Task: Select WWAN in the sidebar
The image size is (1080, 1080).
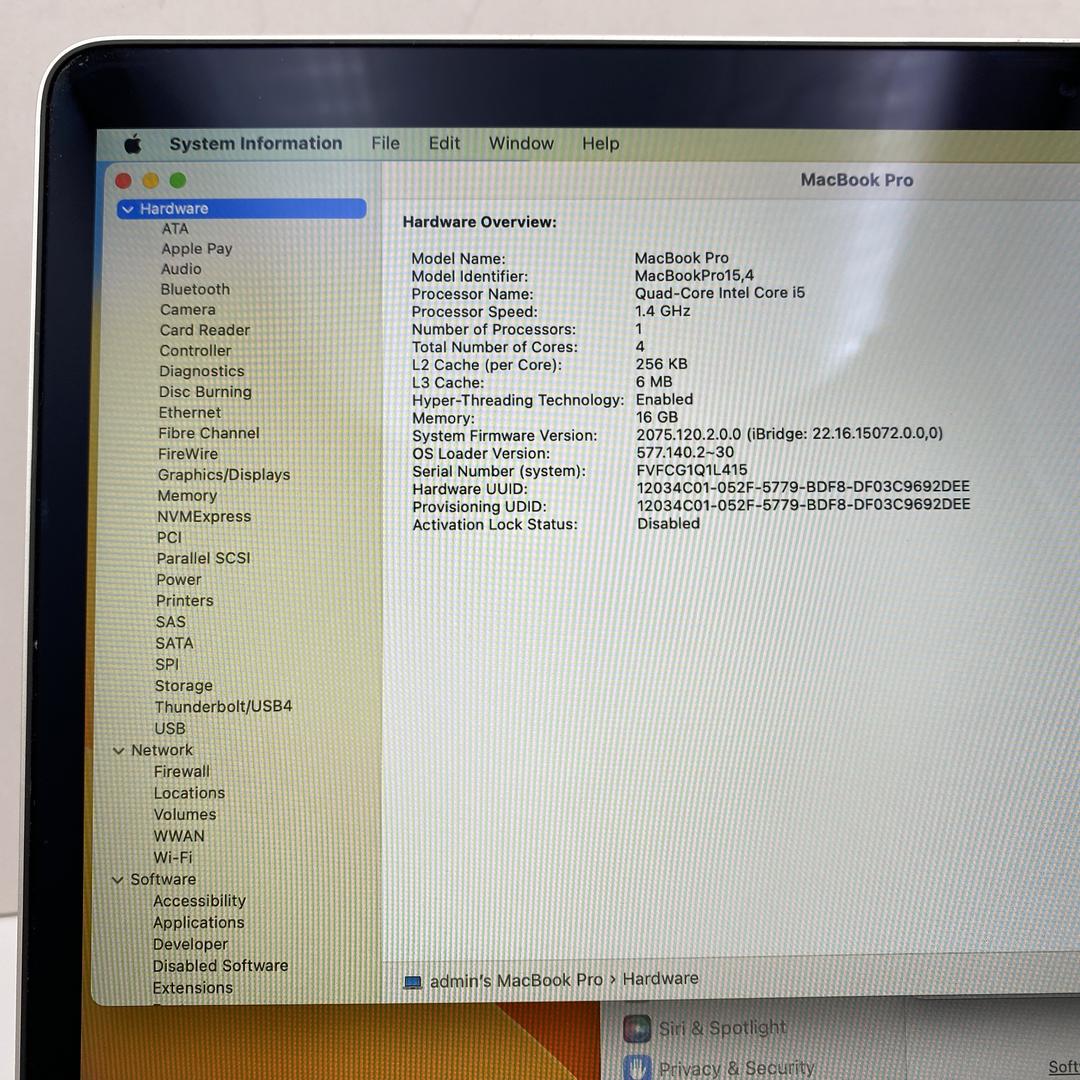Action: point(179,836)
